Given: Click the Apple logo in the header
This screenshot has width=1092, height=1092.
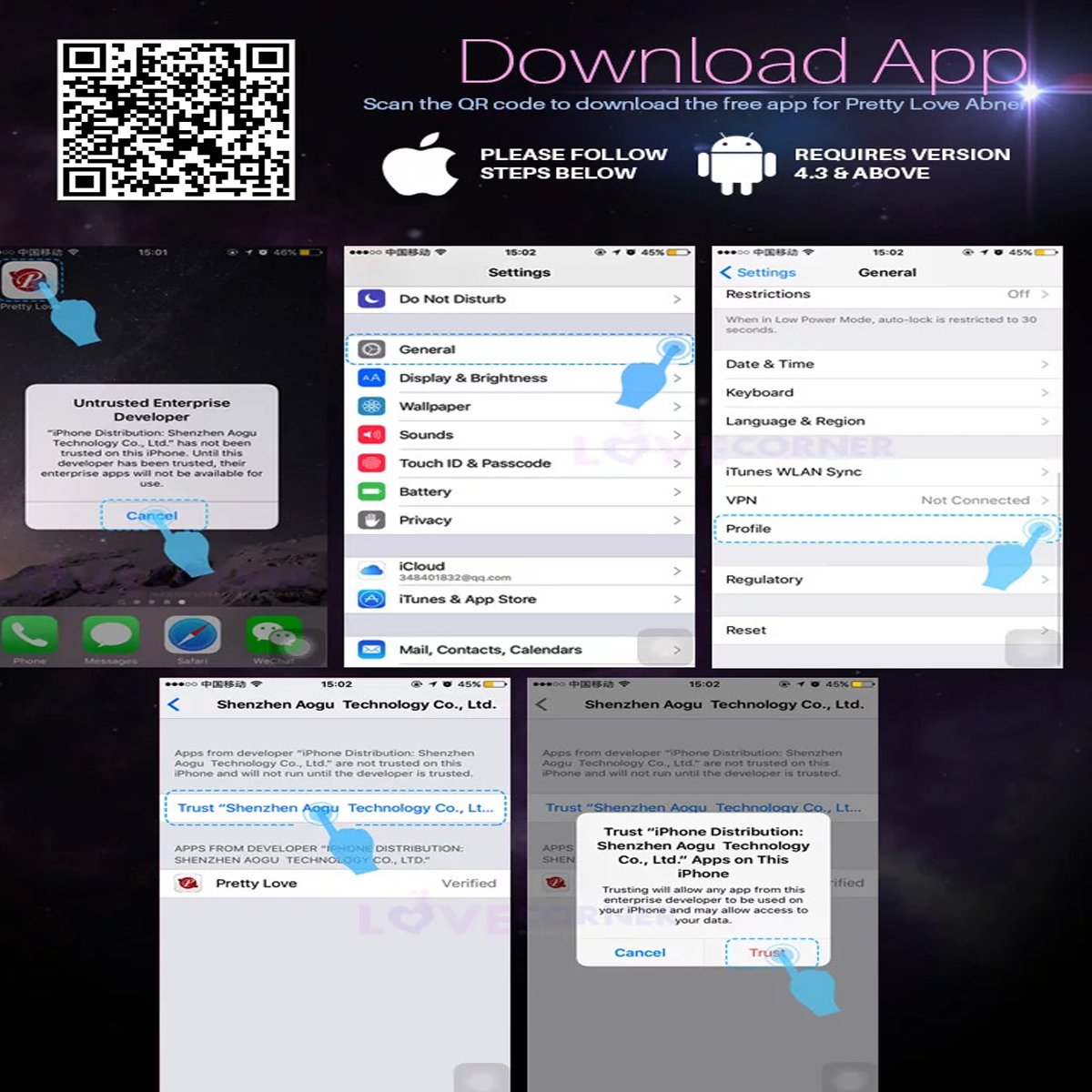Looking at the screenshot, I should coord(420,164).
